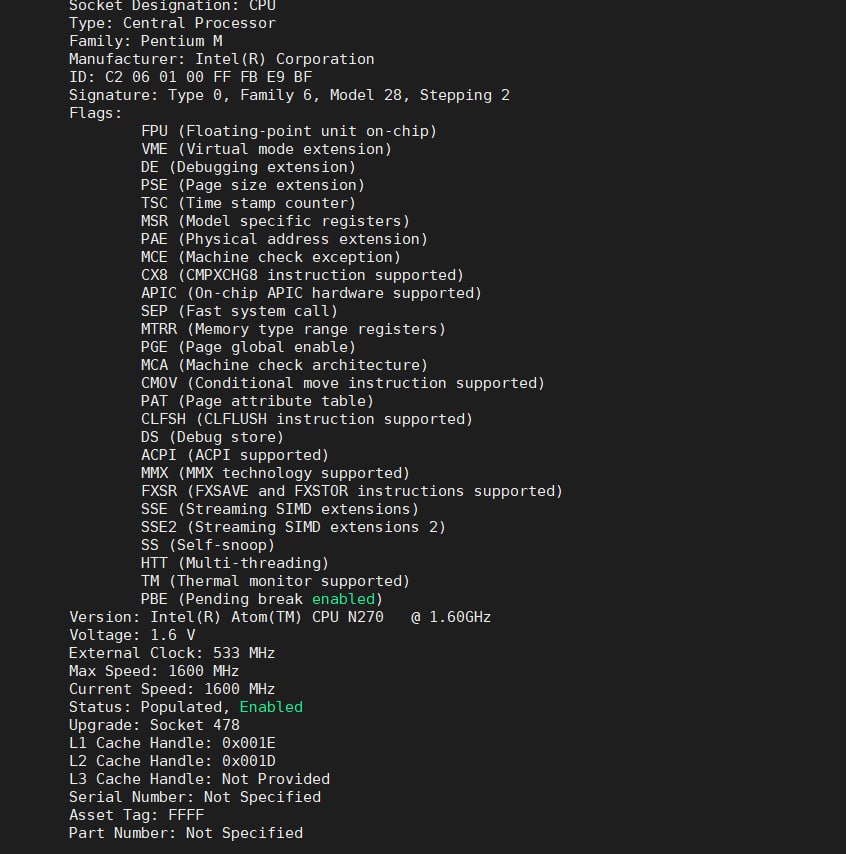Click the "External Clock: 533 MHz" line
846x854 pixels.
pos(172,653)
